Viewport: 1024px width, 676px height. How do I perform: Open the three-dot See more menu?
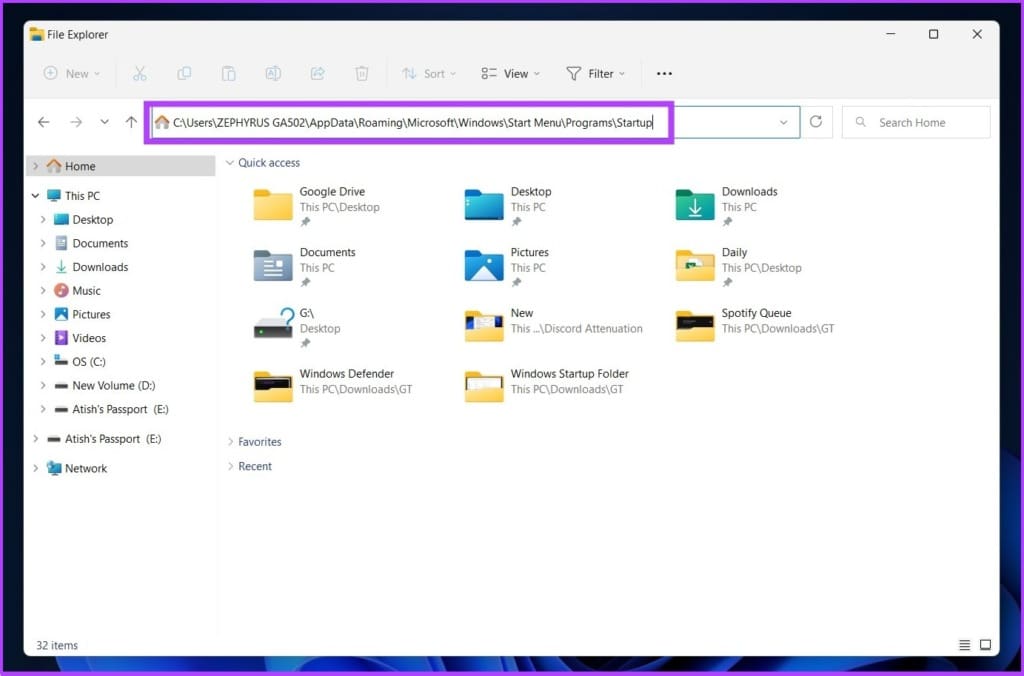point(664,74)
